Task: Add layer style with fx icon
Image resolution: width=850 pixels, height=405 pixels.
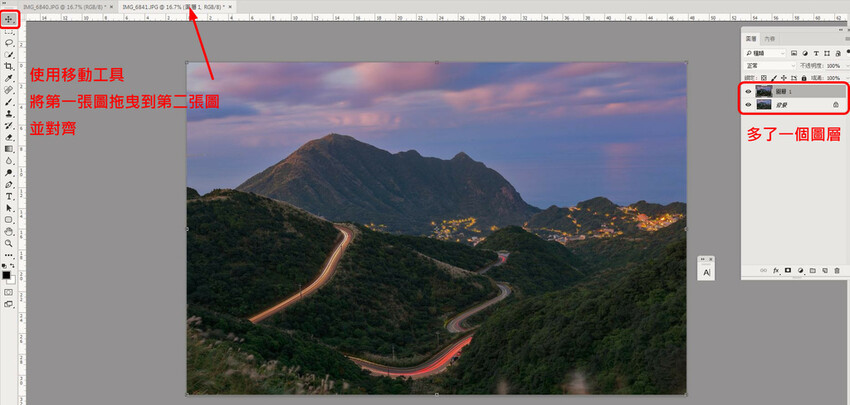Action: (x=776, y=270)
